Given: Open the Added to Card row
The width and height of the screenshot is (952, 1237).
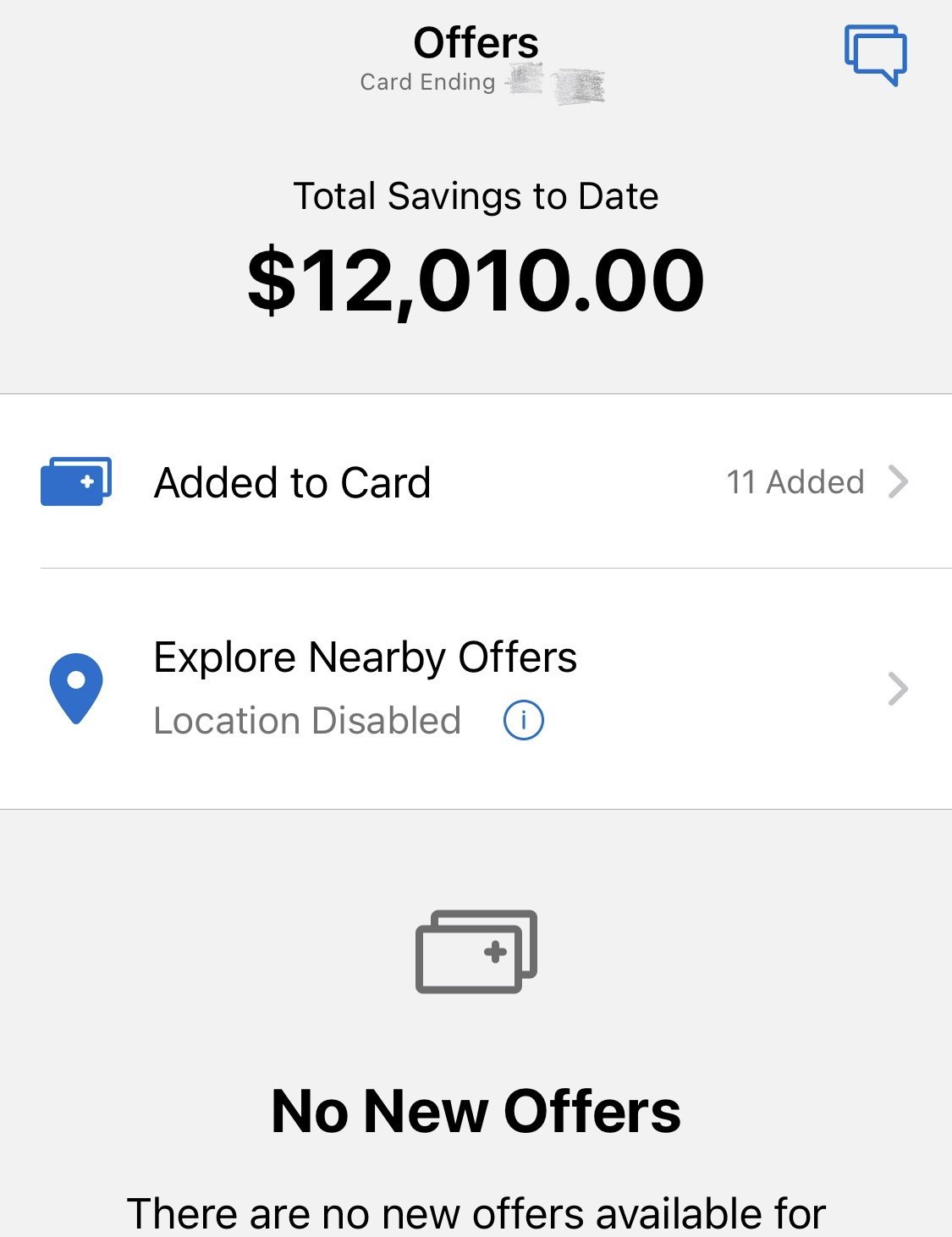Looking at the screenshot, I should tap(476, 481).
